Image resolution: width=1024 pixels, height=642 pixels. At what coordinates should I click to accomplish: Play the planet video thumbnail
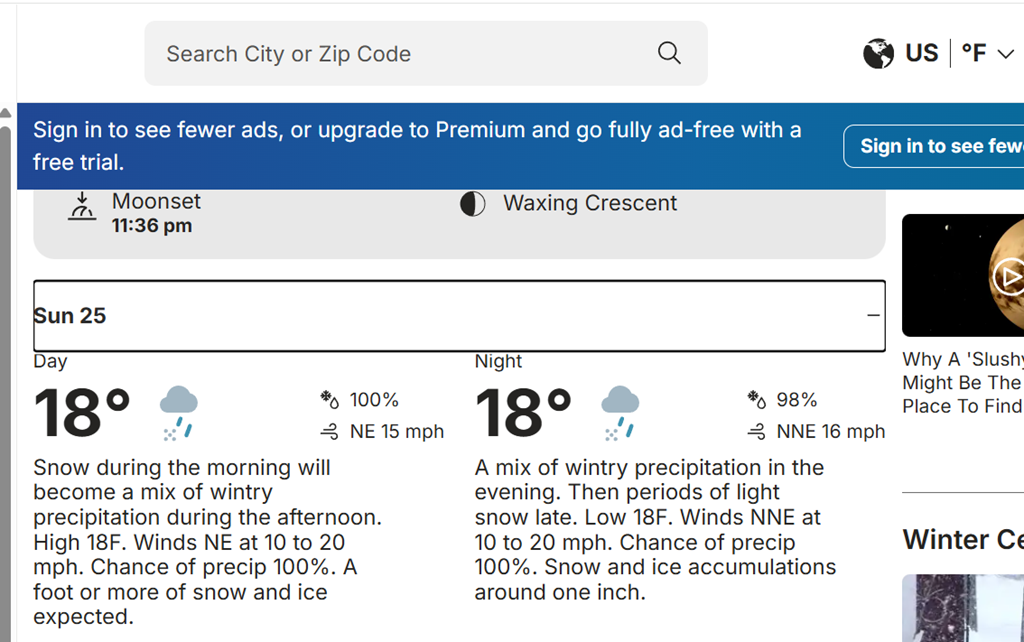[1006, 274]
